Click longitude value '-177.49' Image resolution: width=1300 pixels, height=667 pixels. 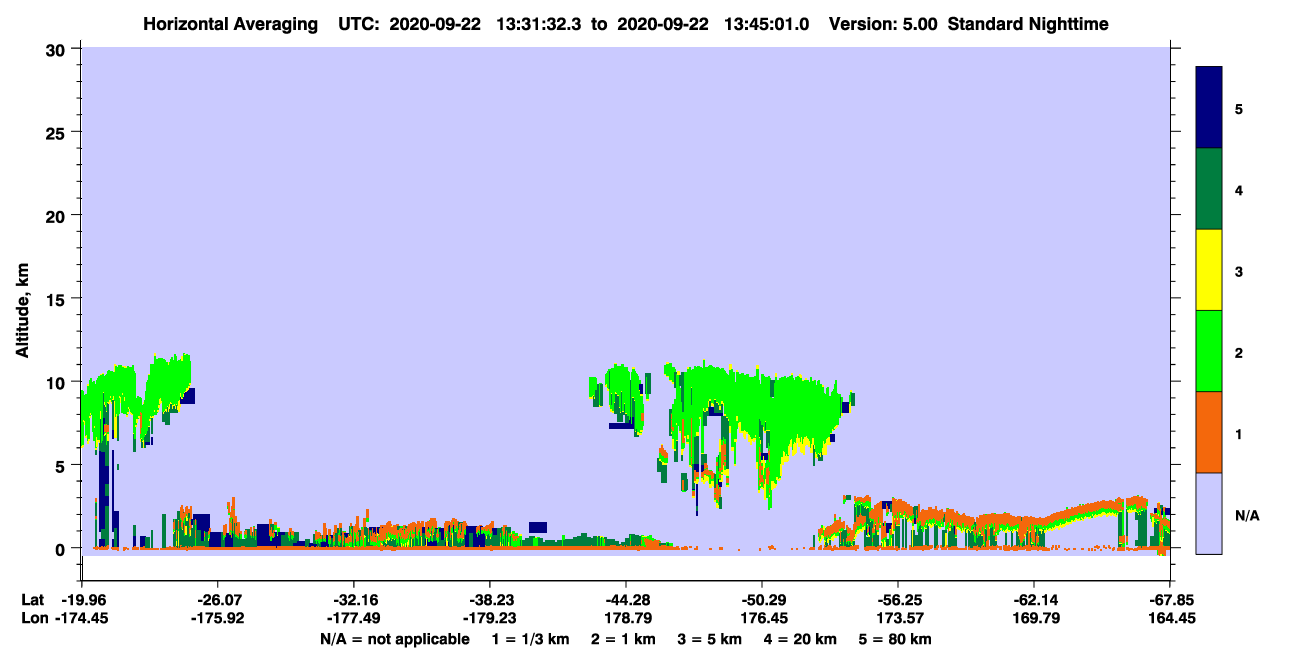click(354, 618)
